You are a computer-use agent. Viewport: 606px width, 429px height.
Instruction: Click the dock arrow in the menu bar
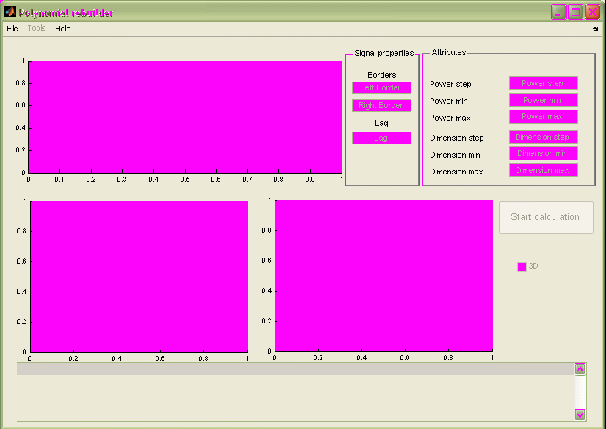pyautogui.click(x=594, y=29)
